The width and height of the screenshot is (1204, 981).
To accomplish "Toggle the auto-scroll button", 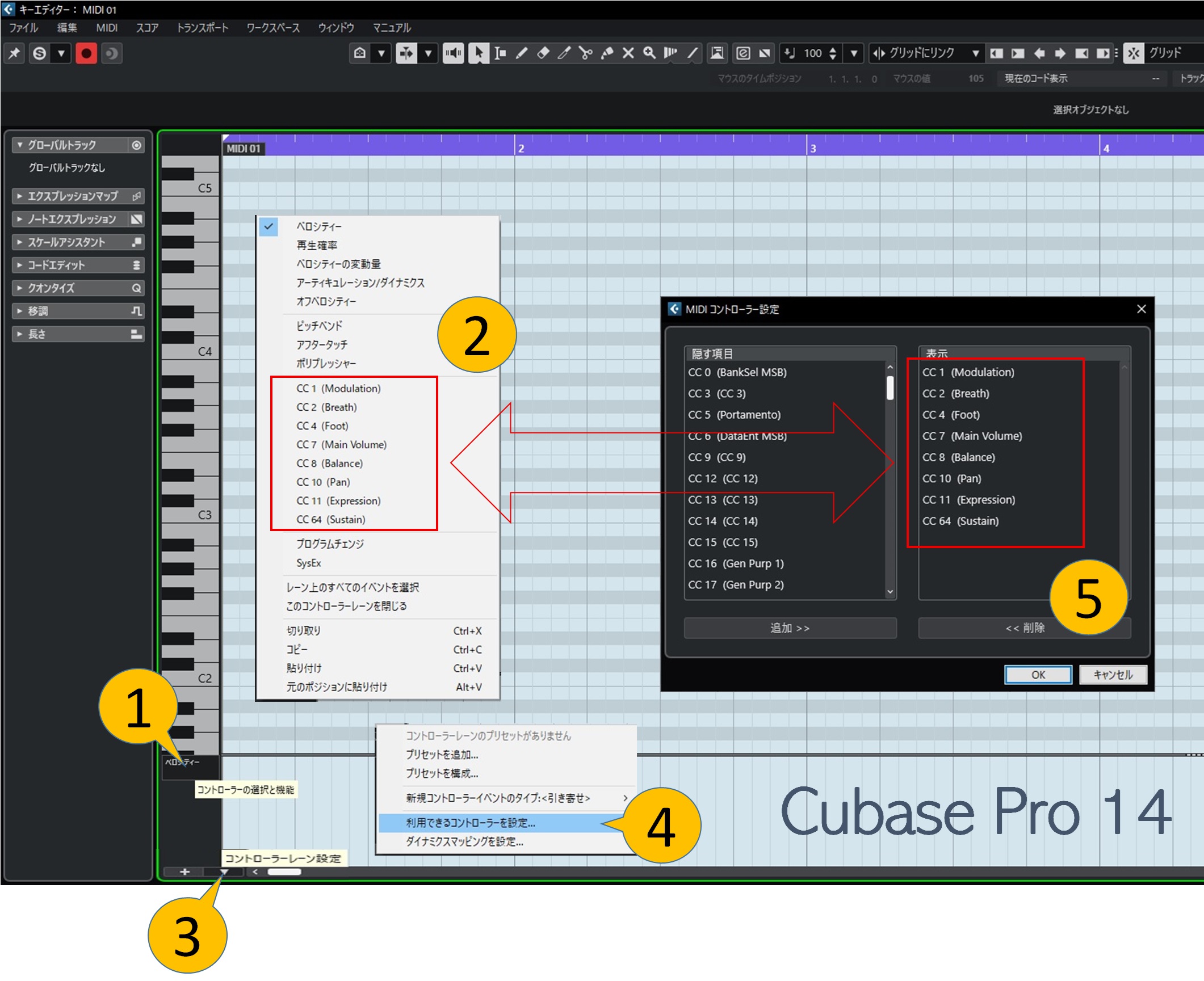I will 406,53.
